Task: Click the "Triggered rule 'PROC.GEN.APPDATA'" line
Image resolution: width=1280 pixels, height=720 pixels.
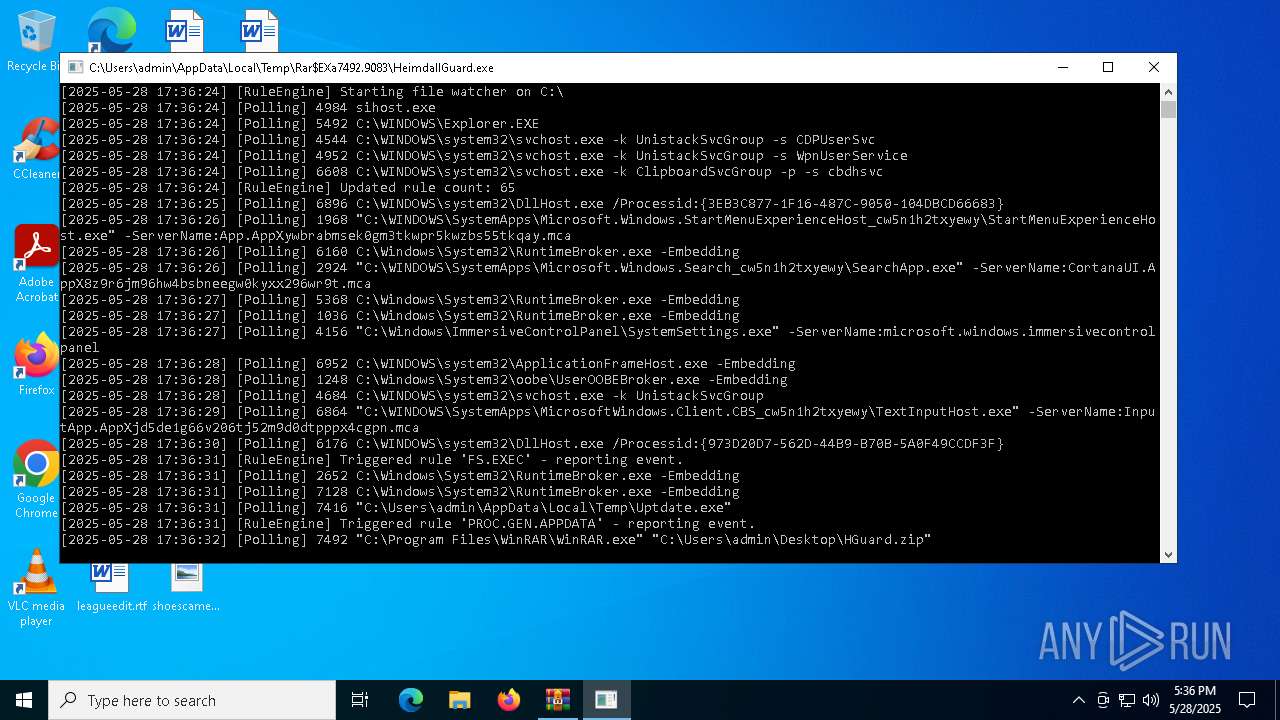Action: point(408,524)
